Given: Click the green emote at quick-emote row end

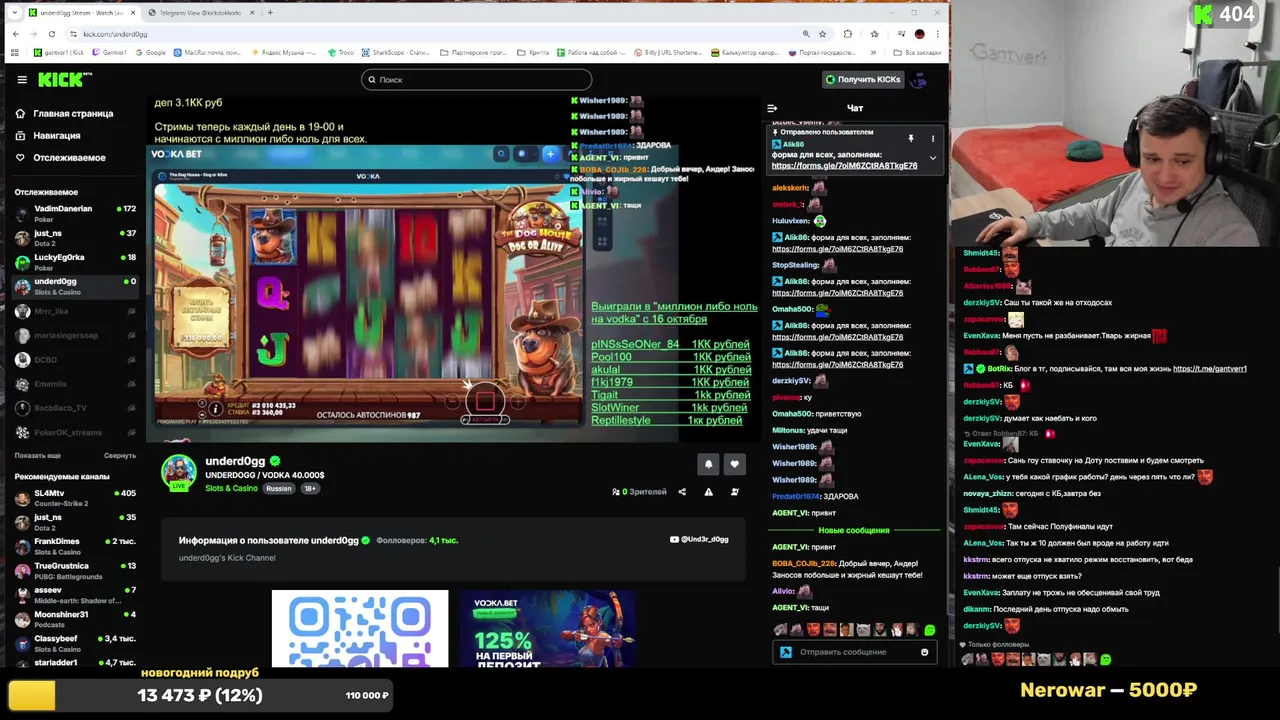Looking at the screenshot, I should pyautogui.click(x=930, y=630).
